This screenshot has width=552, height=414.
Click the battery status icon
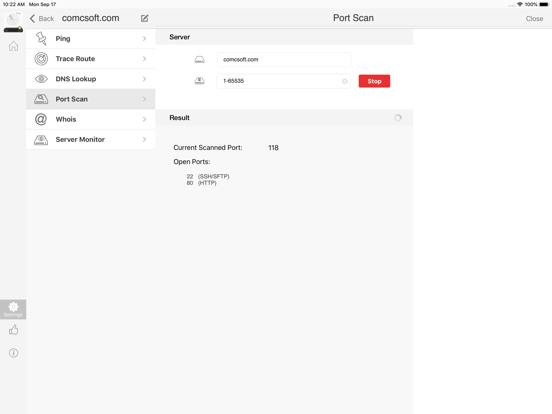[544, 4]
